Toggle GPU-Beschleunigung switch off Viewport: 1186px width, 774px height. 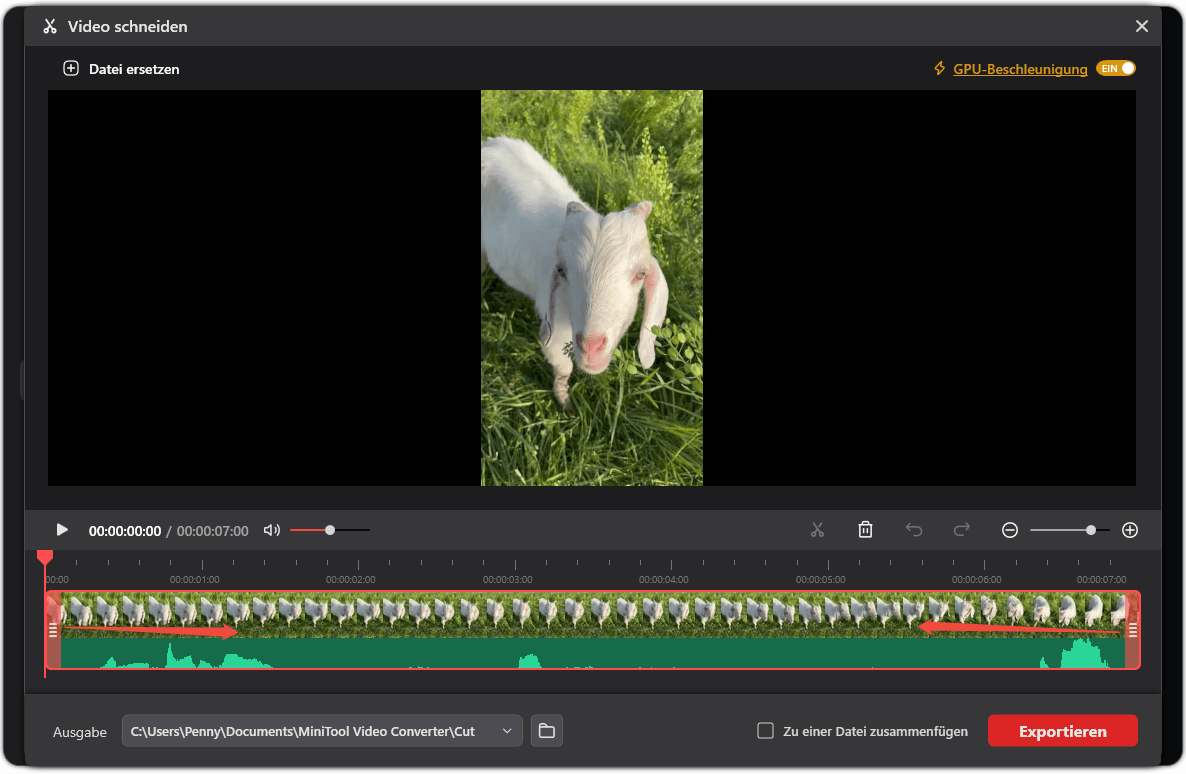[x=1116, y=68]
